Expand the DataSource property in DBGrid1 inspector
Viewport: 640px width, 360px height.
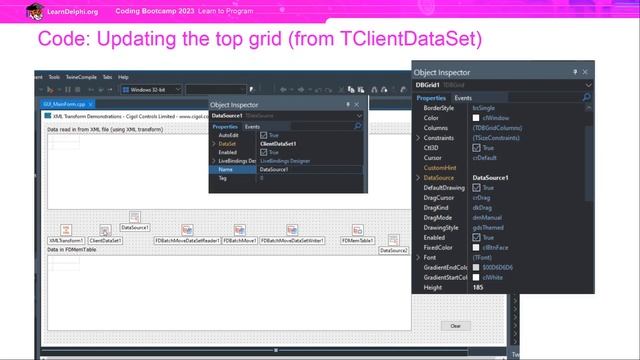[418, 178]
